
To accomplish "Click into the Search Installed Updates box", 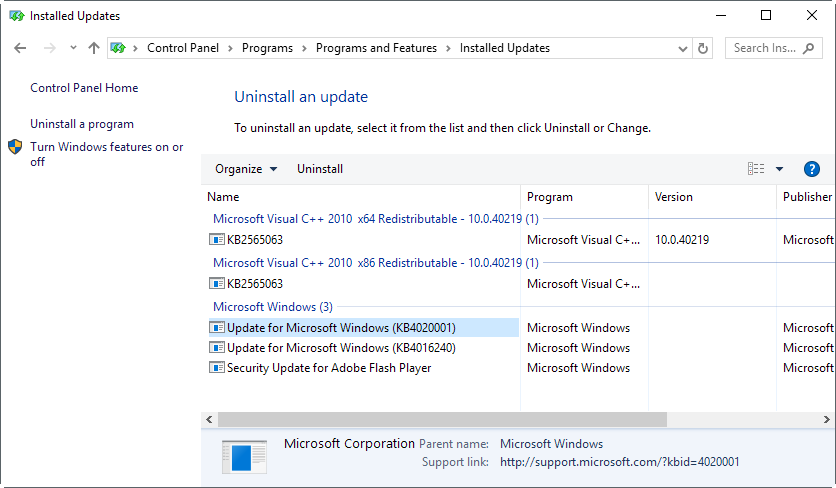I will click(773, 48).
